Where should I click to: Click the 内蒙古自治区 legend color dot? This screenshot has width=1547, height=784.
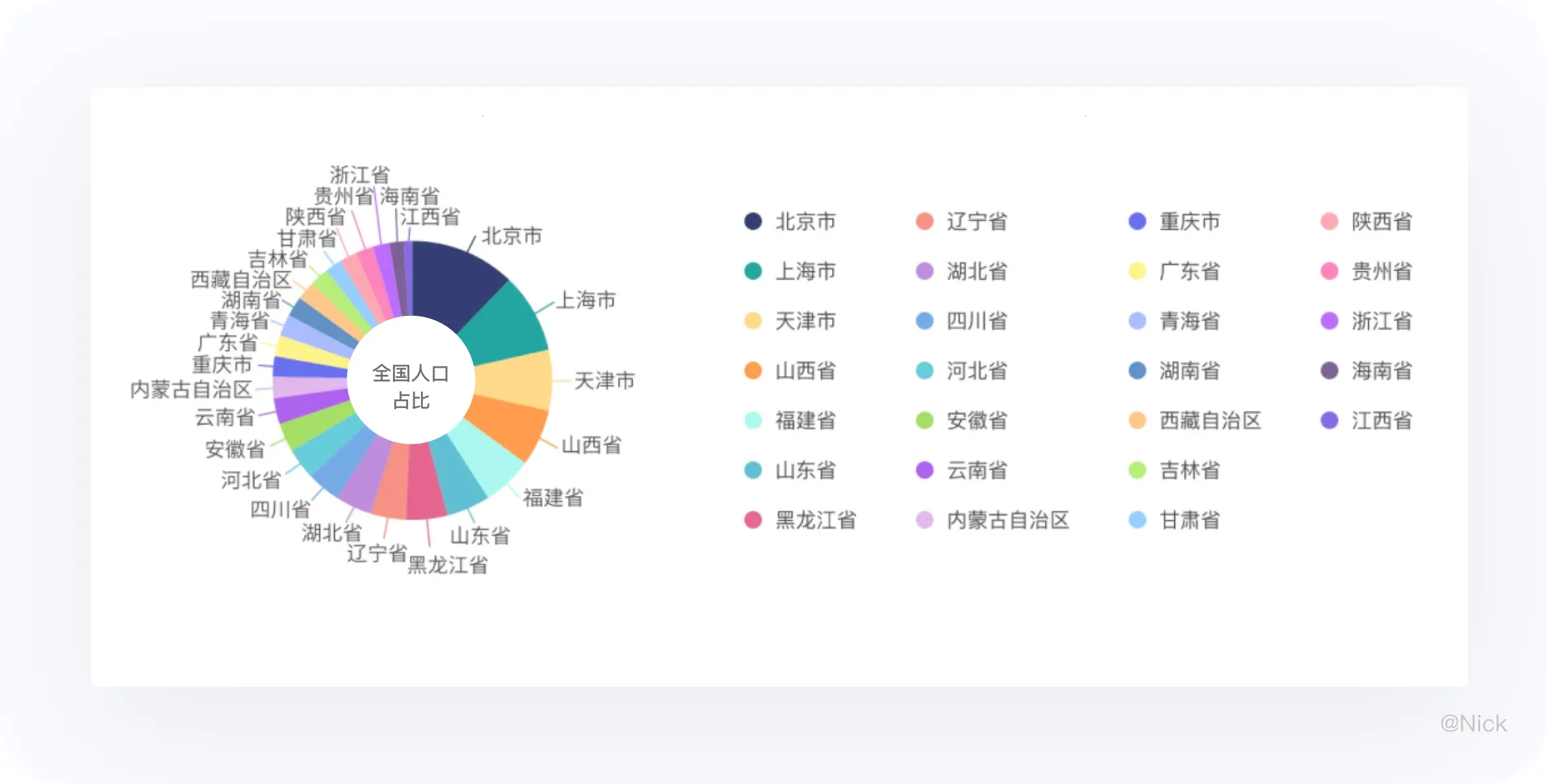tap(924, 520)
